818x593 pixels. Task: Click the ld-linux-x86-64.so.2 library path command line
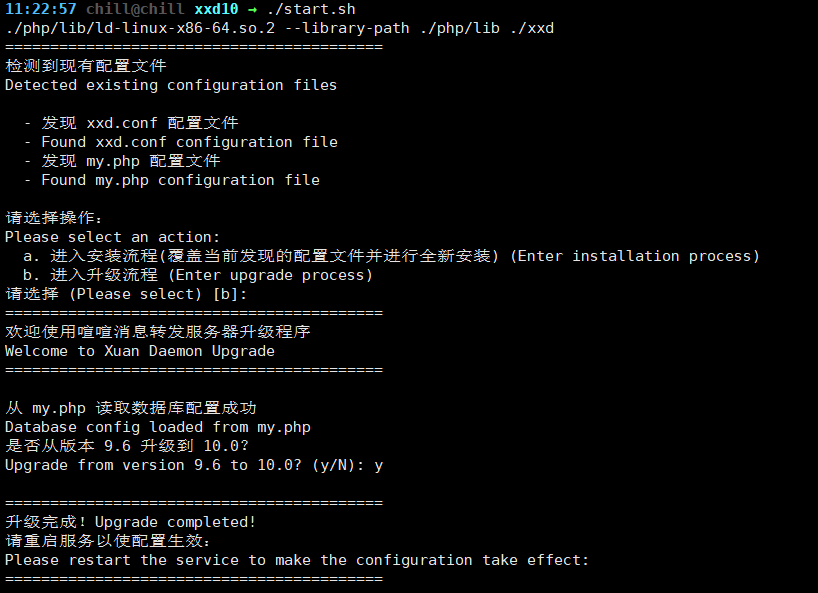[279, 28]
